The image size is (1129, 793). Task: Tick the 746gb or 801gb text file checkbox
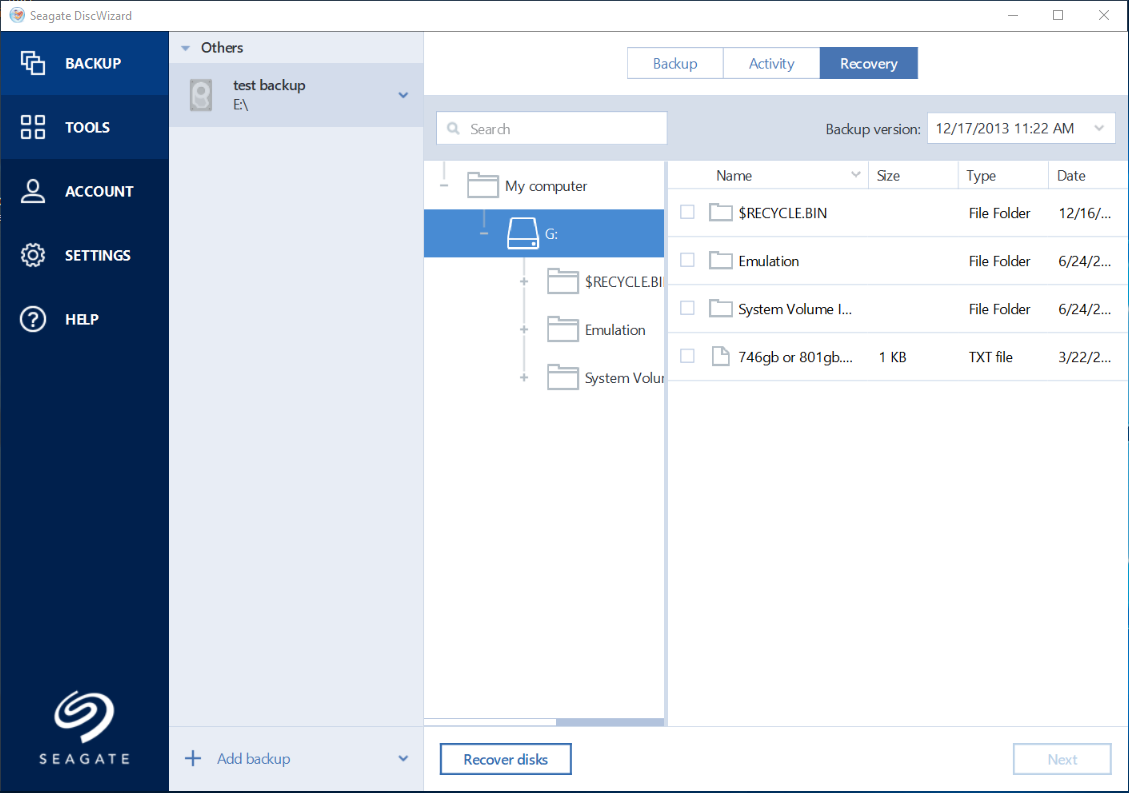[x=688, y=356]
